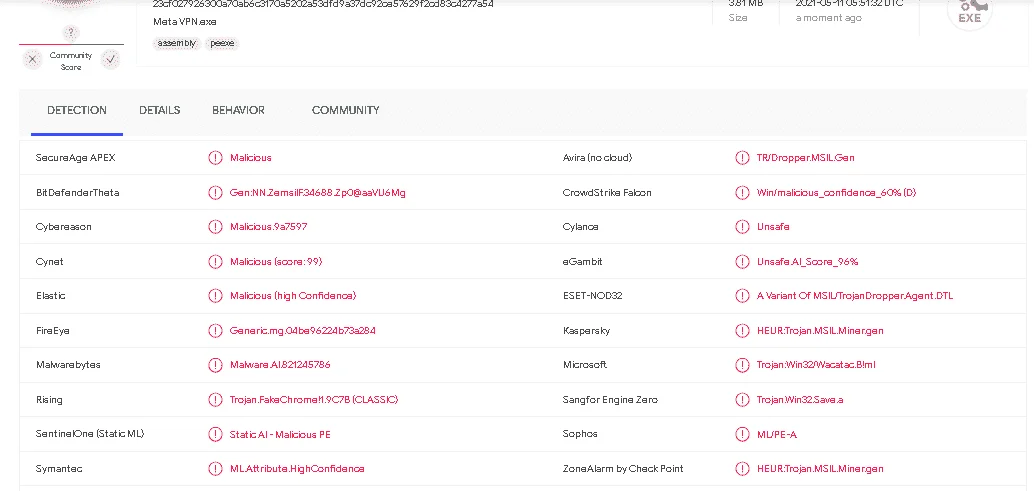This screenshot has height=491, width=1034.
Task: Click the ESET-NOD32 engine name
Action: [x=593, y=296]
